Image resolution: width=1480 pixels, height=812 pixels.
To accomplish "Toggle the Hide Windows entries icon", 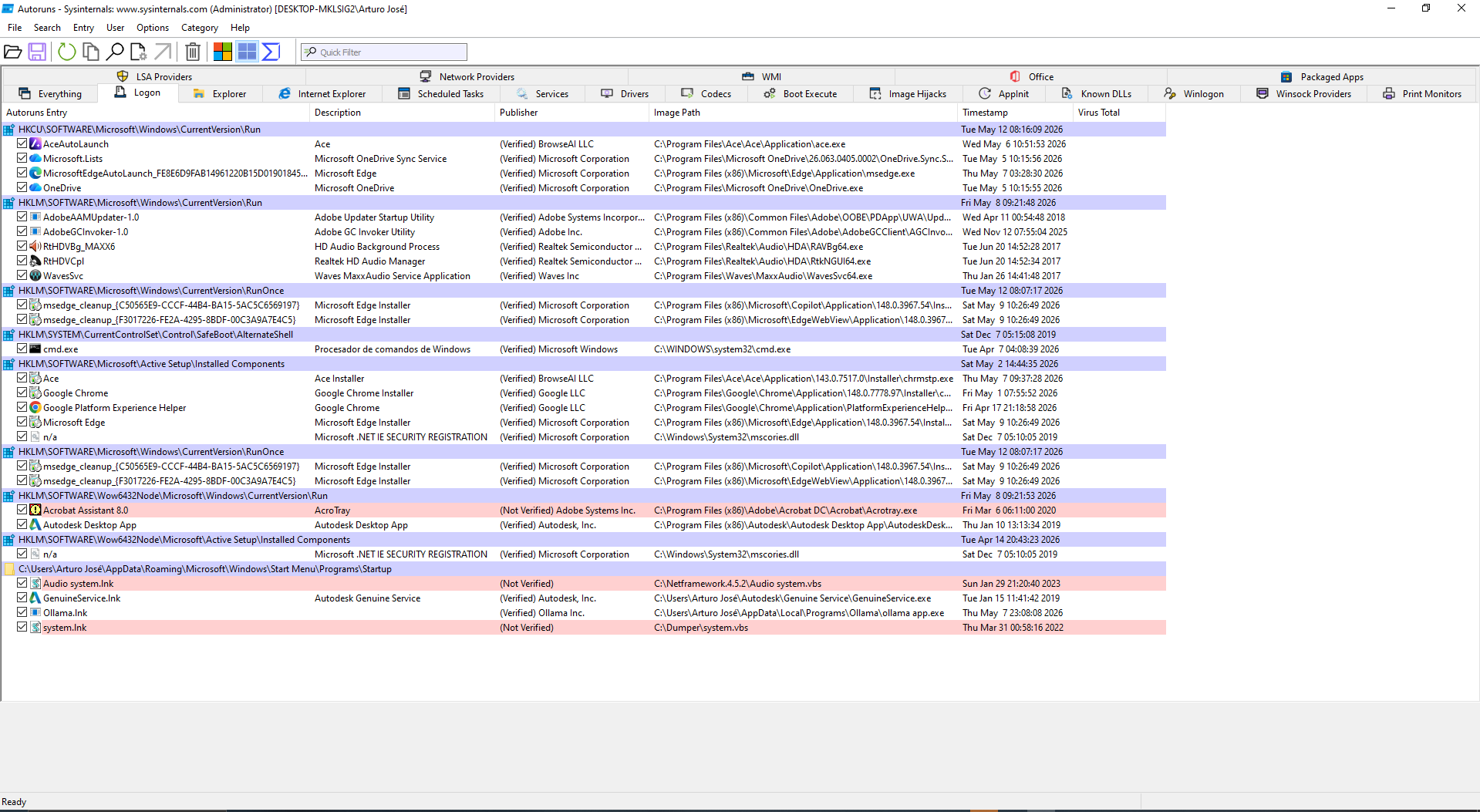I will 247,52.
